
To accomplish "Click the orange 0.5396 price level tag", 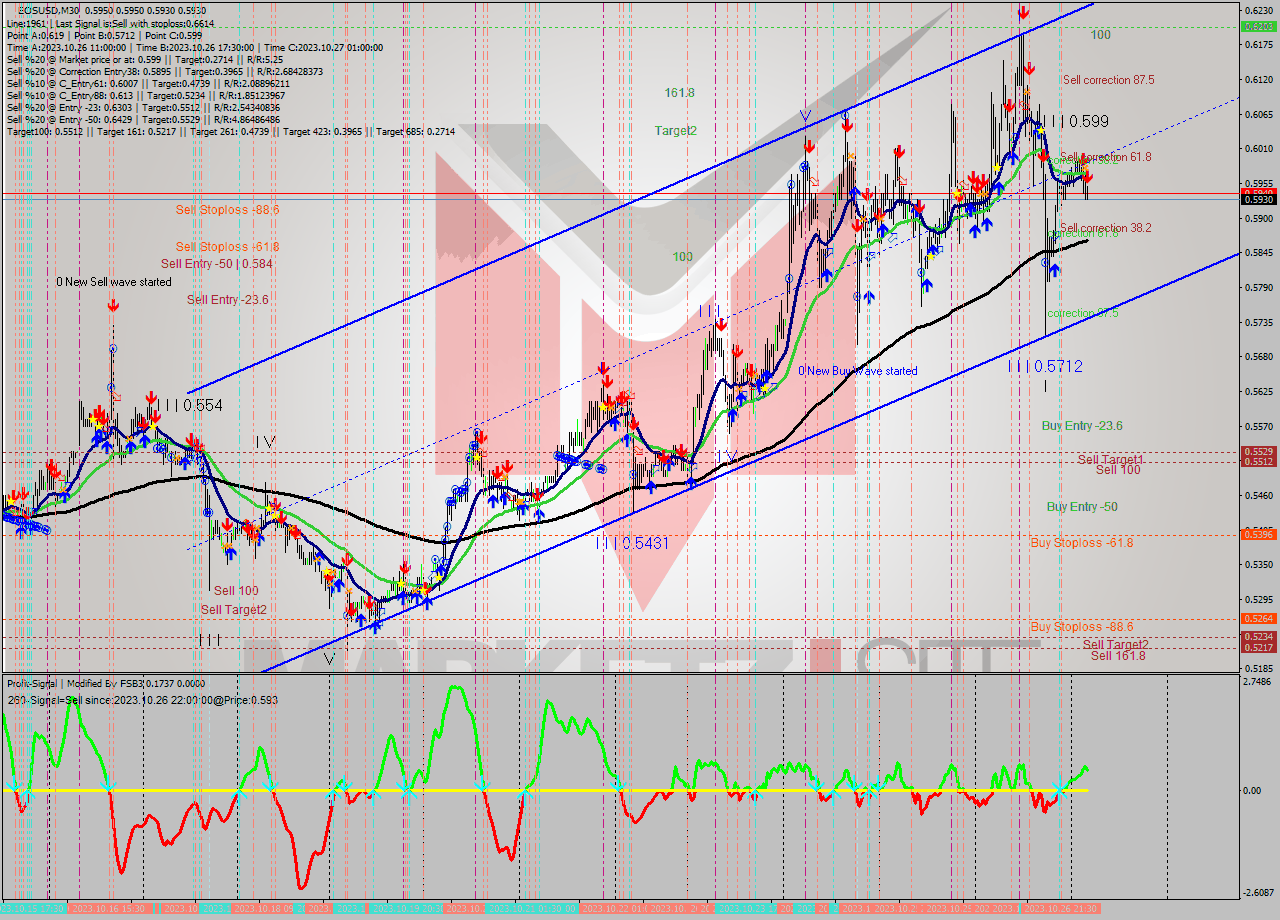I will pos(1258,535).
